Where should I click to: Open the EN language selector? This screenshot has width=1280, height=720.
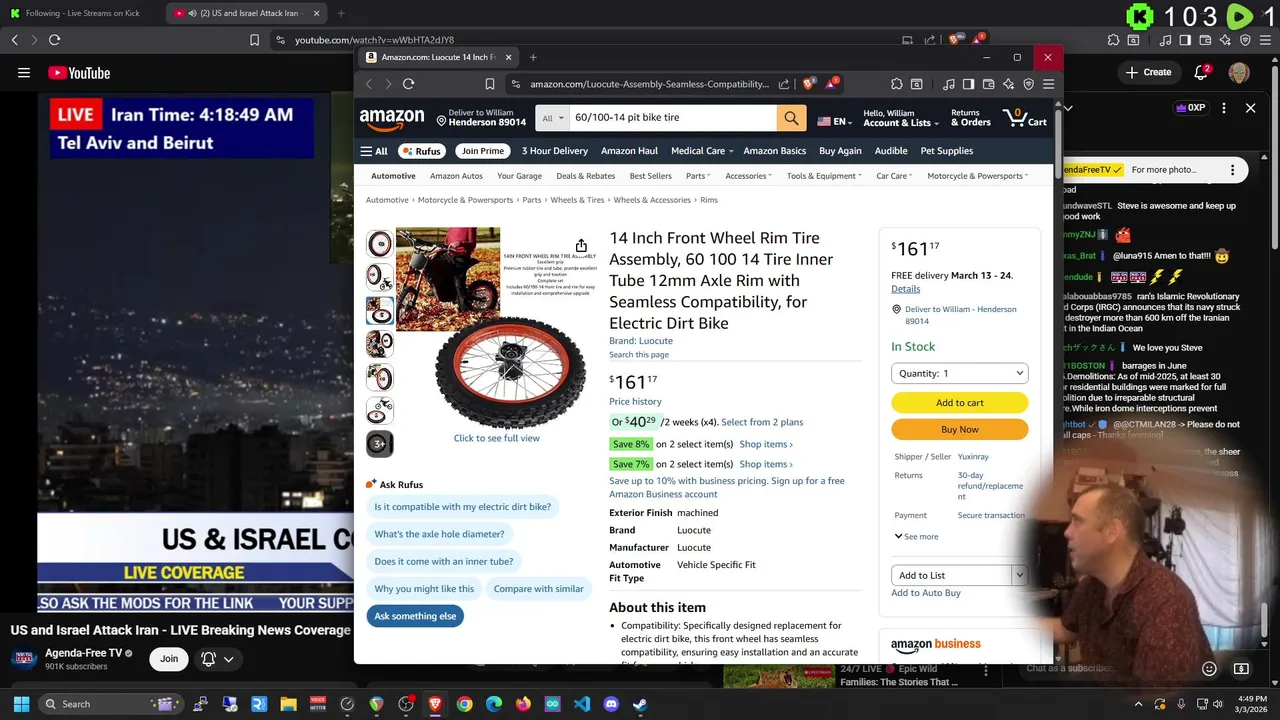(x=834, y=121)
